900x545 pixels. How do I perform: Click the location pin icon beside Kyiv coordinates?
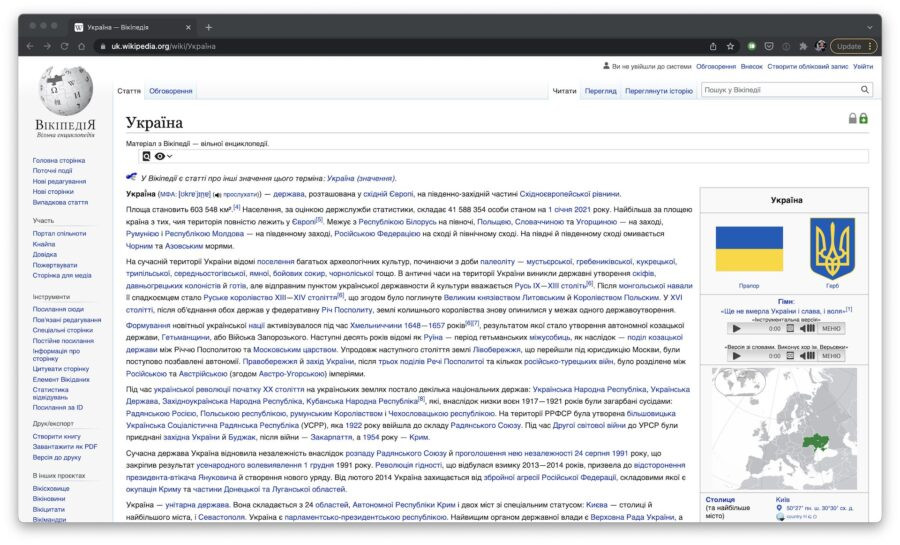(779, 508)
